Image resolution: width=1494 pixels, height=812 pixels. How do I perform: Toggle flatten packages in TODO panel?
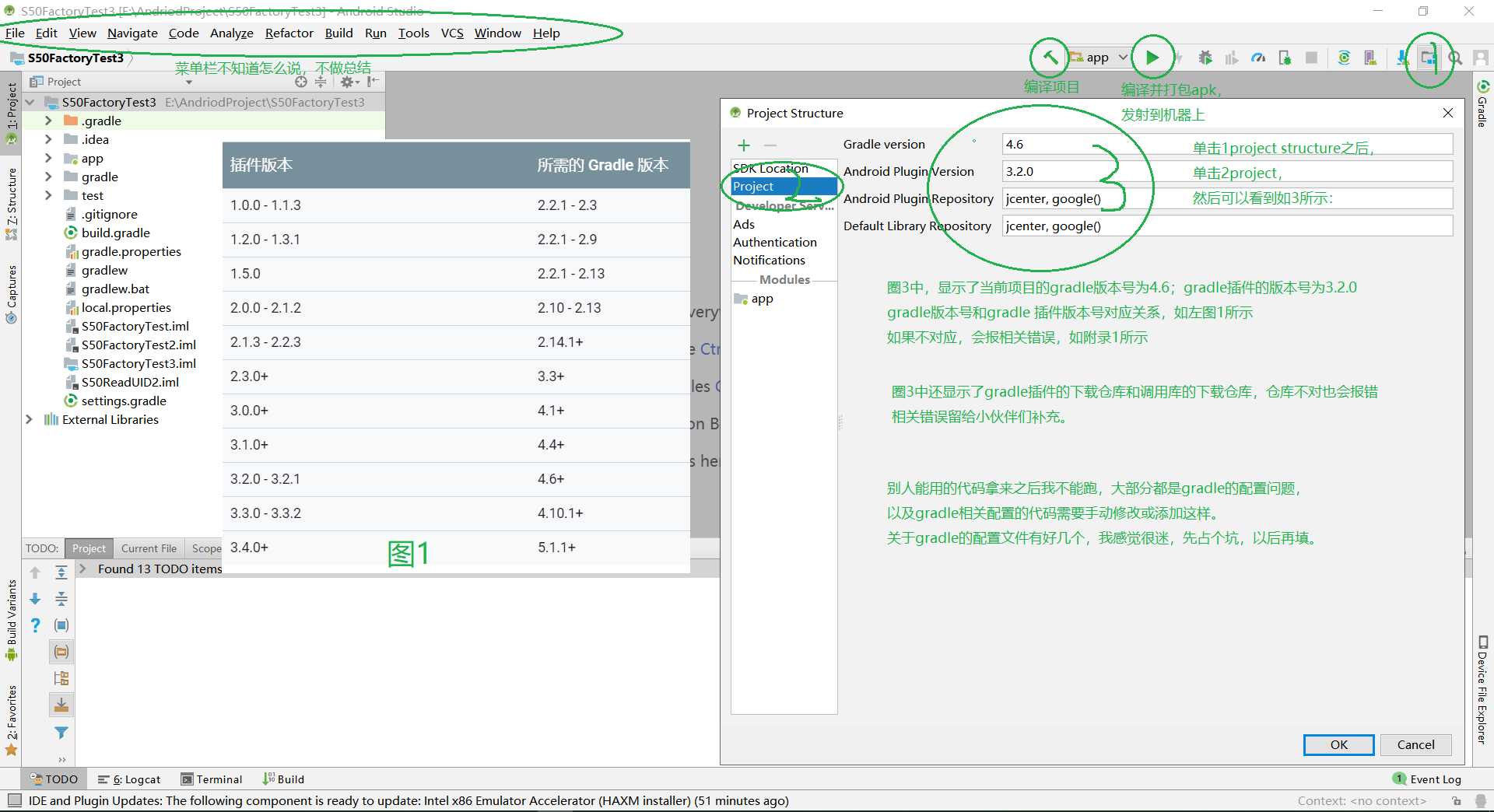(61, 678)
